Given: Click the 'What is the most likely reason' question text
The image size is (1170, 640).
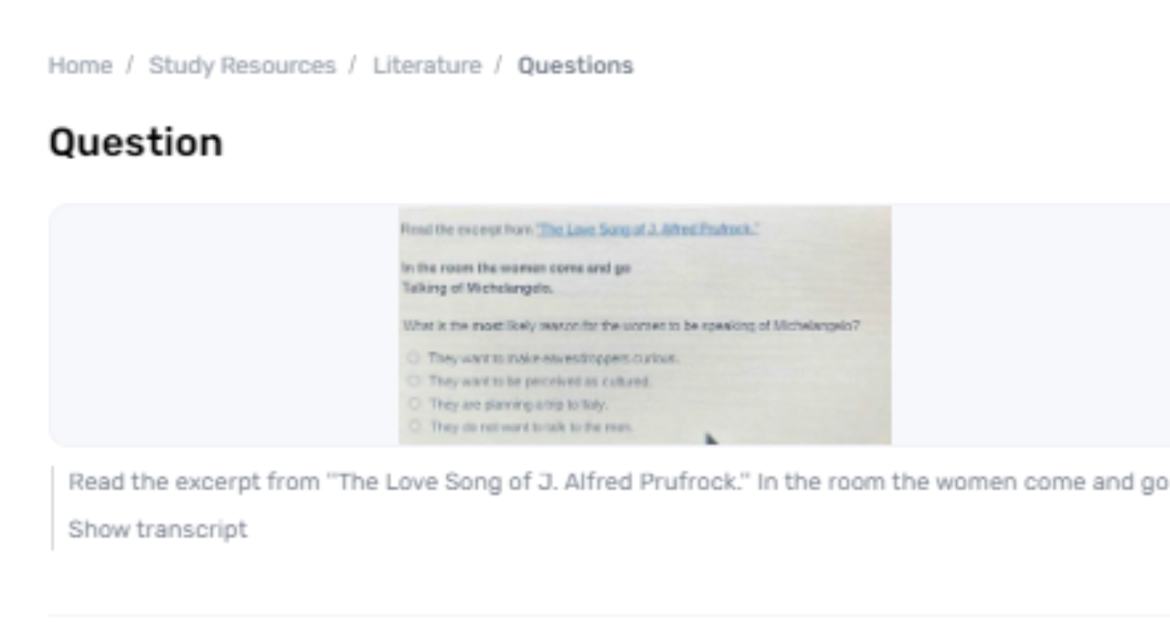Looking at the screenshot, I should (631, 325).
